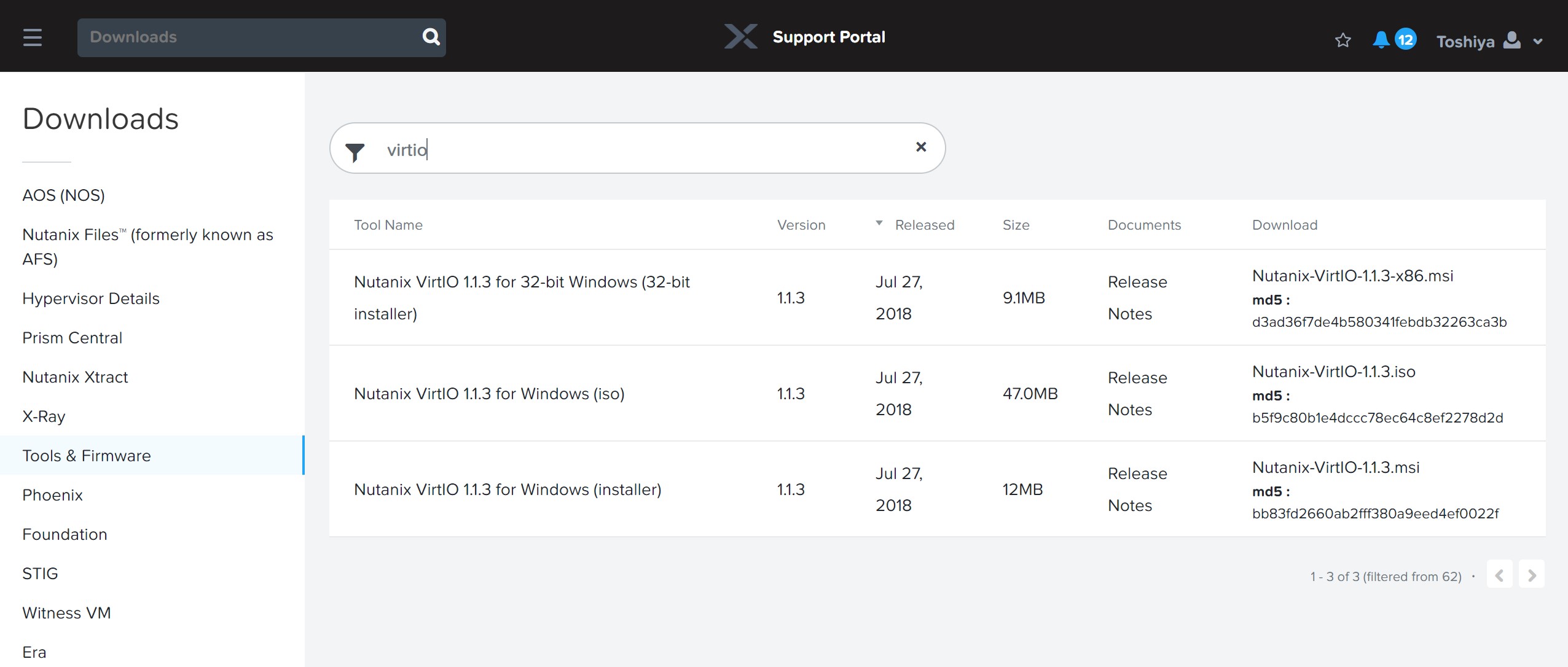Image resolution: width=1568 pixels, height=667 pixels.
Task: Sort by Released column arrow
Action: pyautogui.click(x=879, y=223)
